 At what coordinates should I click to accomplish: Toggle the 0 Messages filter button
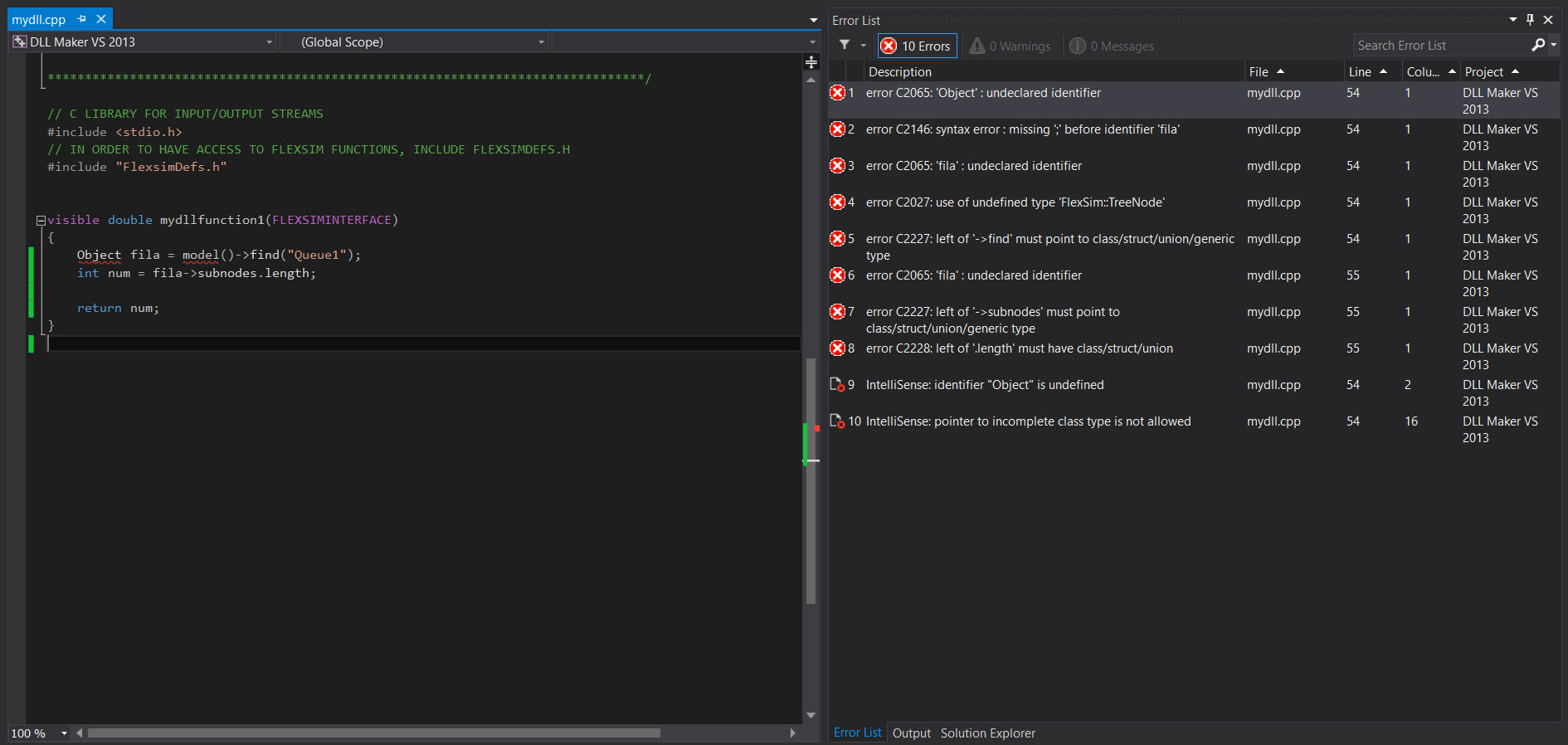(x=1112, y=46)
